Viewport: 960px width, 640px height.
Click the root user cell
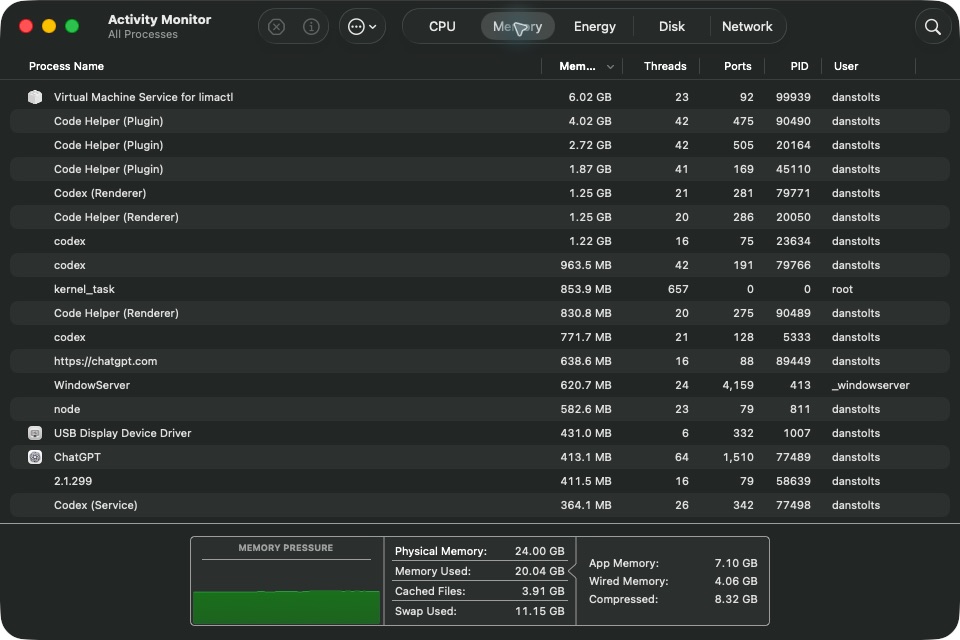tap(842, 289)
